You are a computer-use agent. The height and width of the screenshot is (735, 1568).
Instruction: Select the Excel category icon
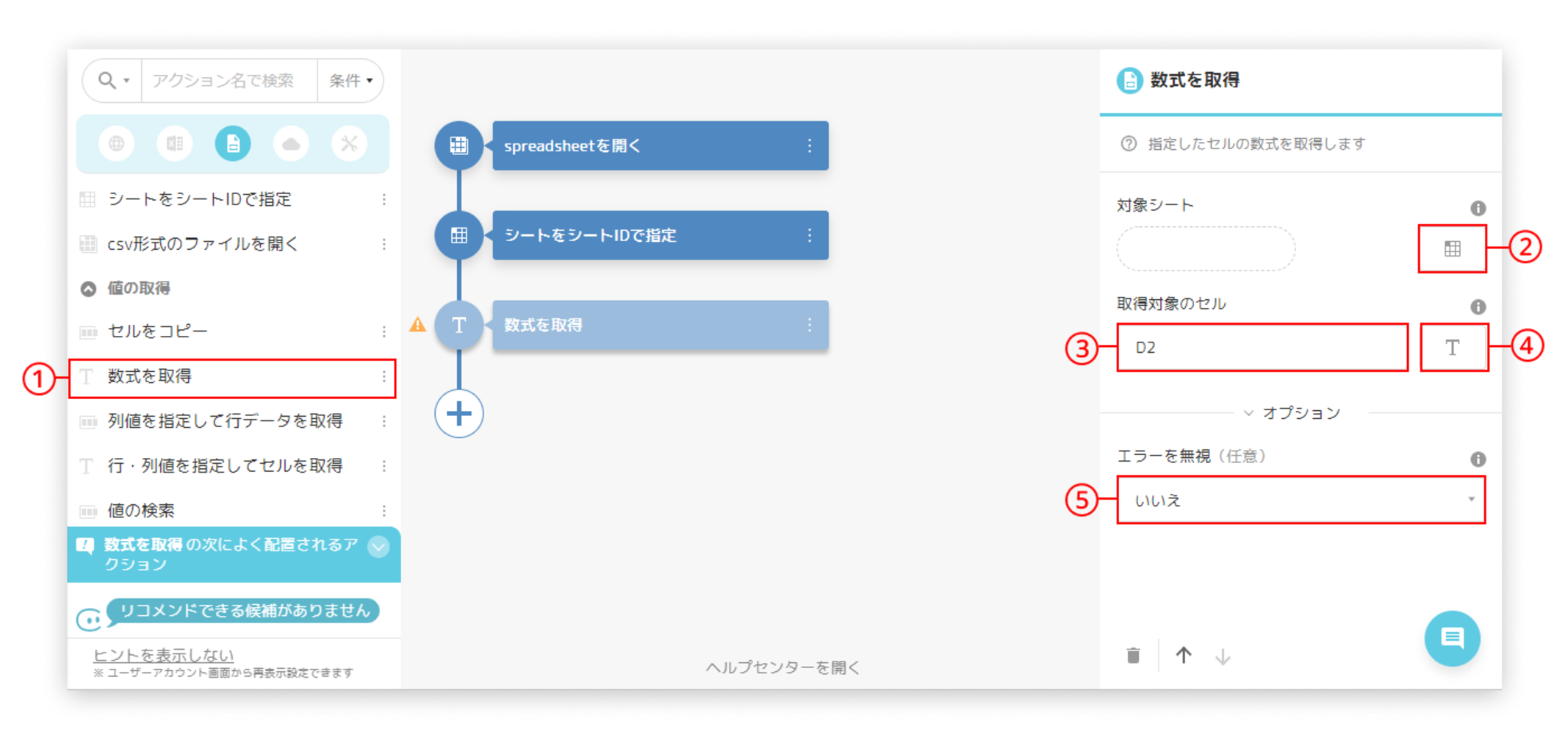point(175,143)
